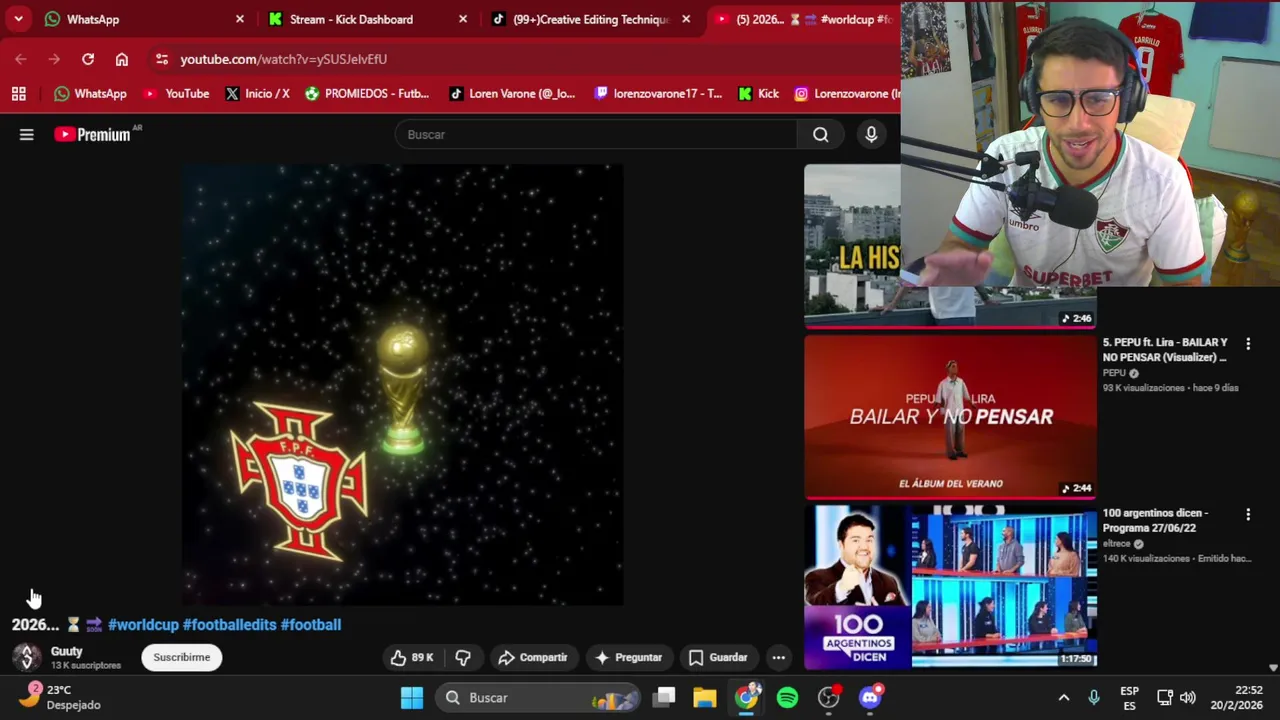The height and width of the screenshot is (720, 1280).
Task: Open the Lorenzovarone Instagram bookmark
Action: (847, 94)
